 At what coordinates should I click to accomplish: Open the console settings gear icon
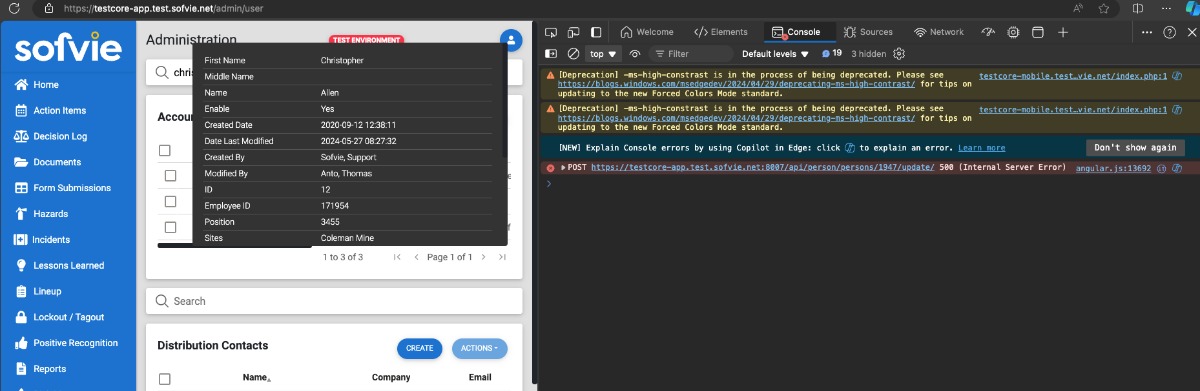coord(899,54)
